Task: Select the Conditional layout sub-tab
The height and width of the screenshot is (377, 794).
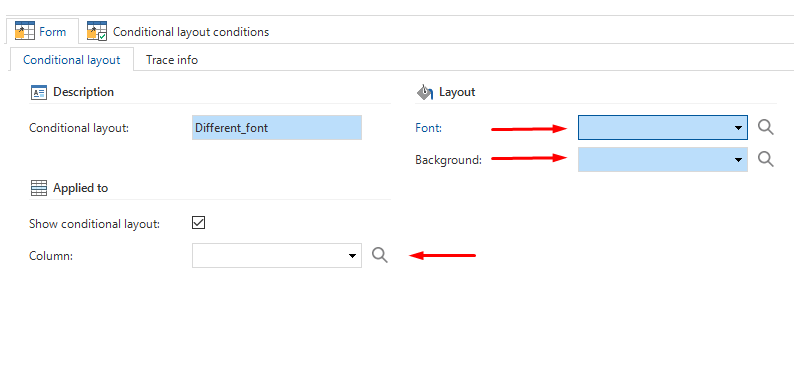Action: point(72,60)
